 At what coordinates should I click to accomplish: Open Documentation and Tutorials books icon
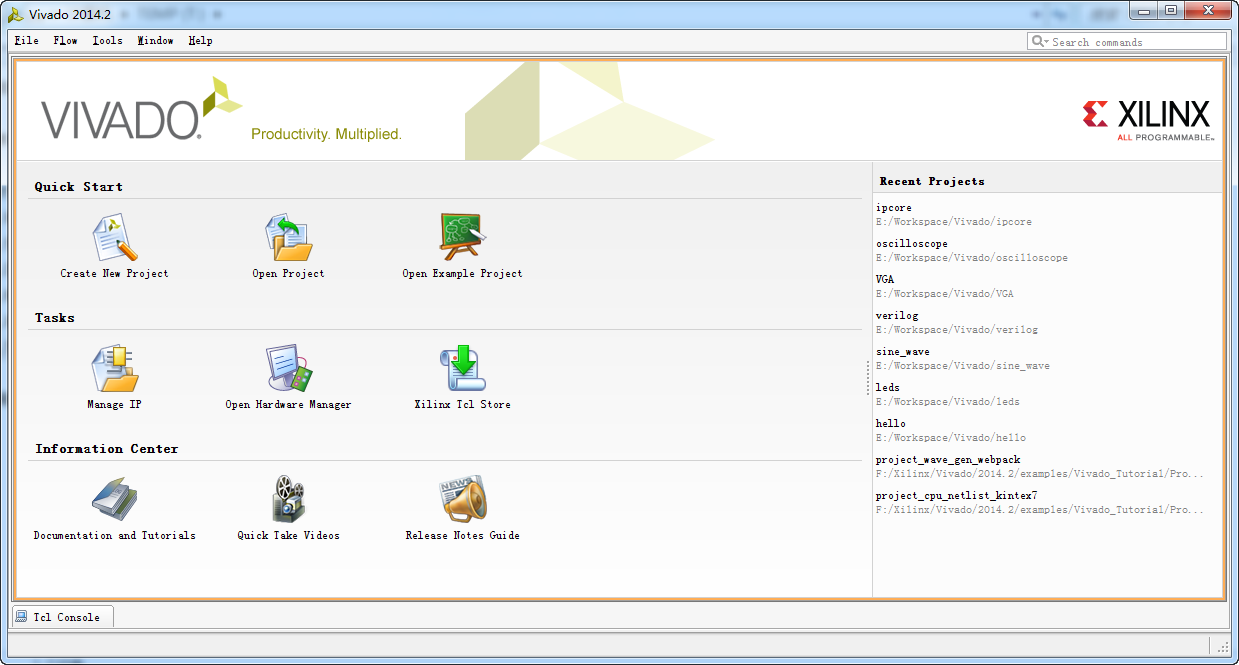114,500
